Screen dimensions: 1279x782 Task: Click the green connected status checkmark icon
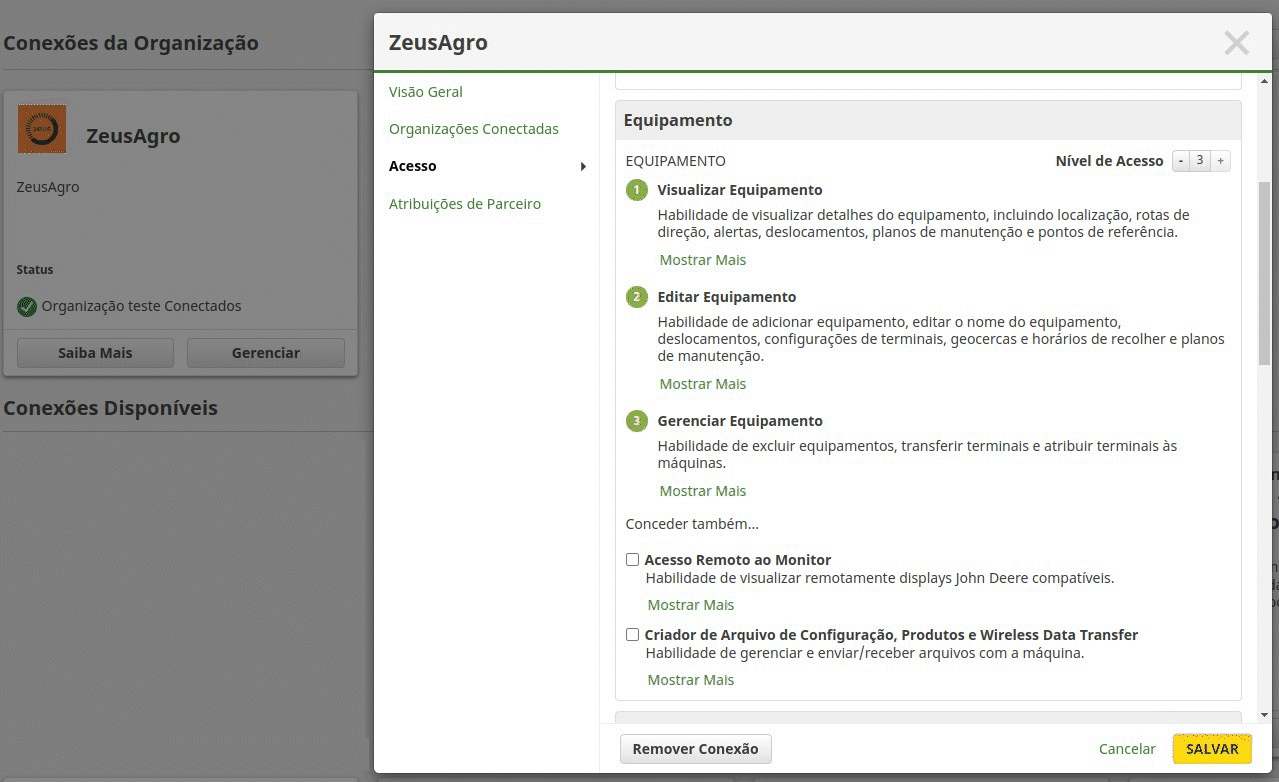[x=27, y=307]
